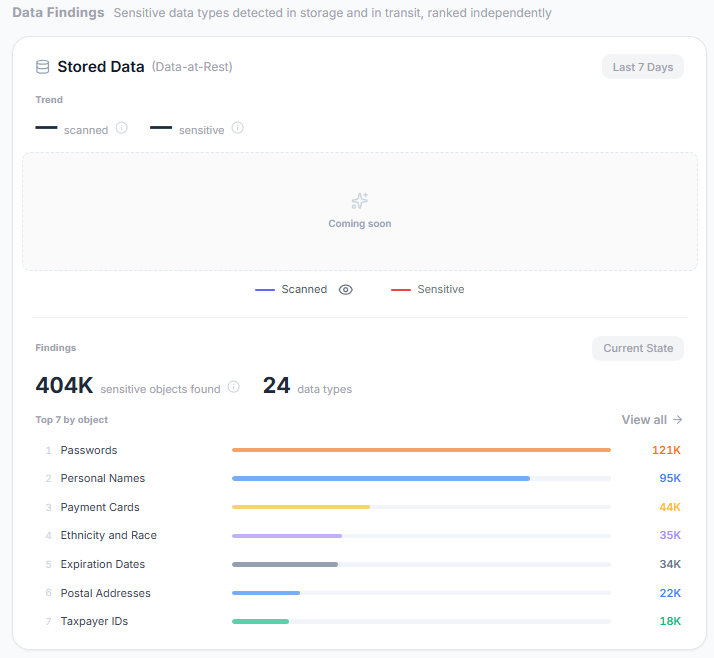Click the info icon next to scanned
This screenshot has width=714, height=658.
pos(122,128)
